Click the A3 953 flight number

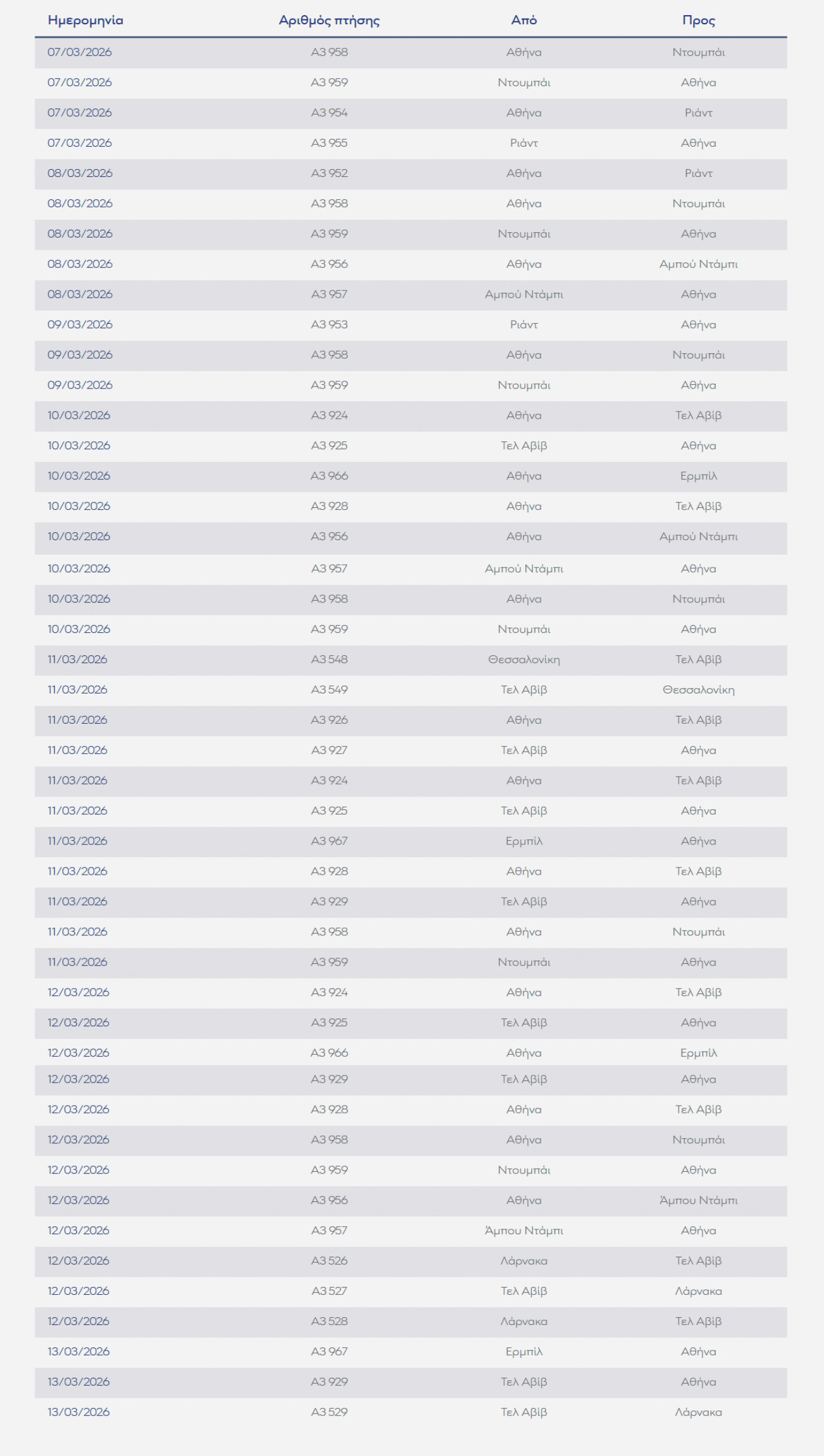click(x=329, y=325)
